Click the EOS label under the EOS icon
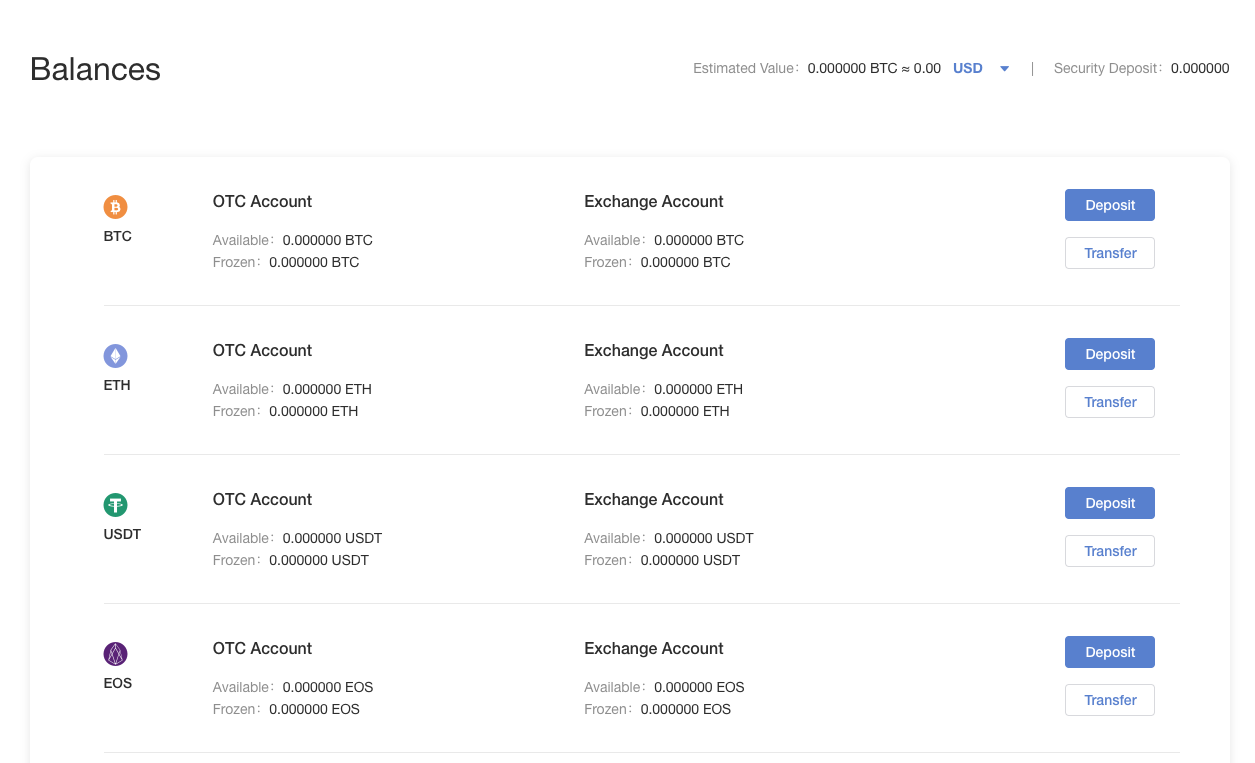Screen dimensions: 1255x763 click(x=118, y=683)
